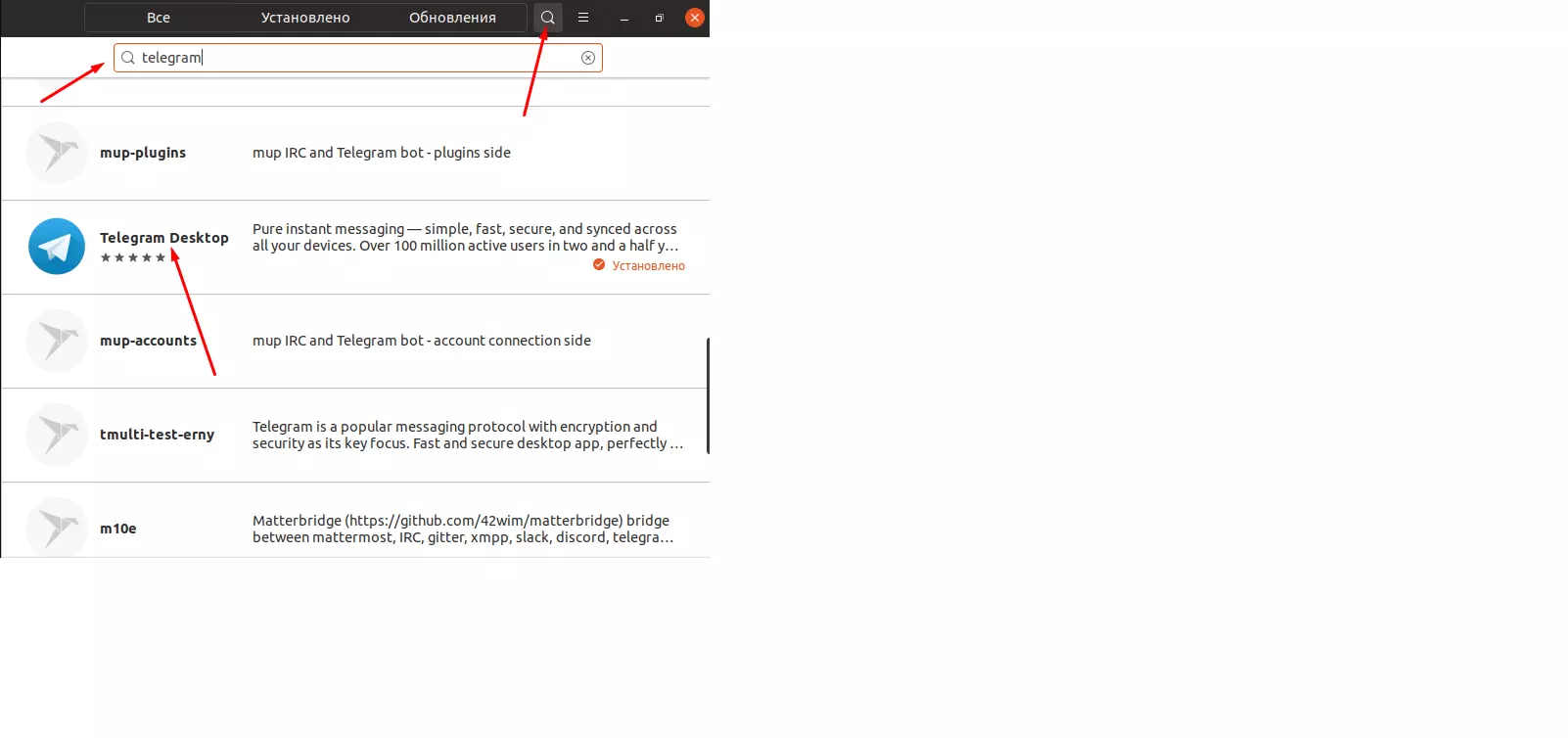The height and width of the screenshot is (738, 1568).
Task: Open the tmulti-test-erny entry
Action: (x=354, y=436)
